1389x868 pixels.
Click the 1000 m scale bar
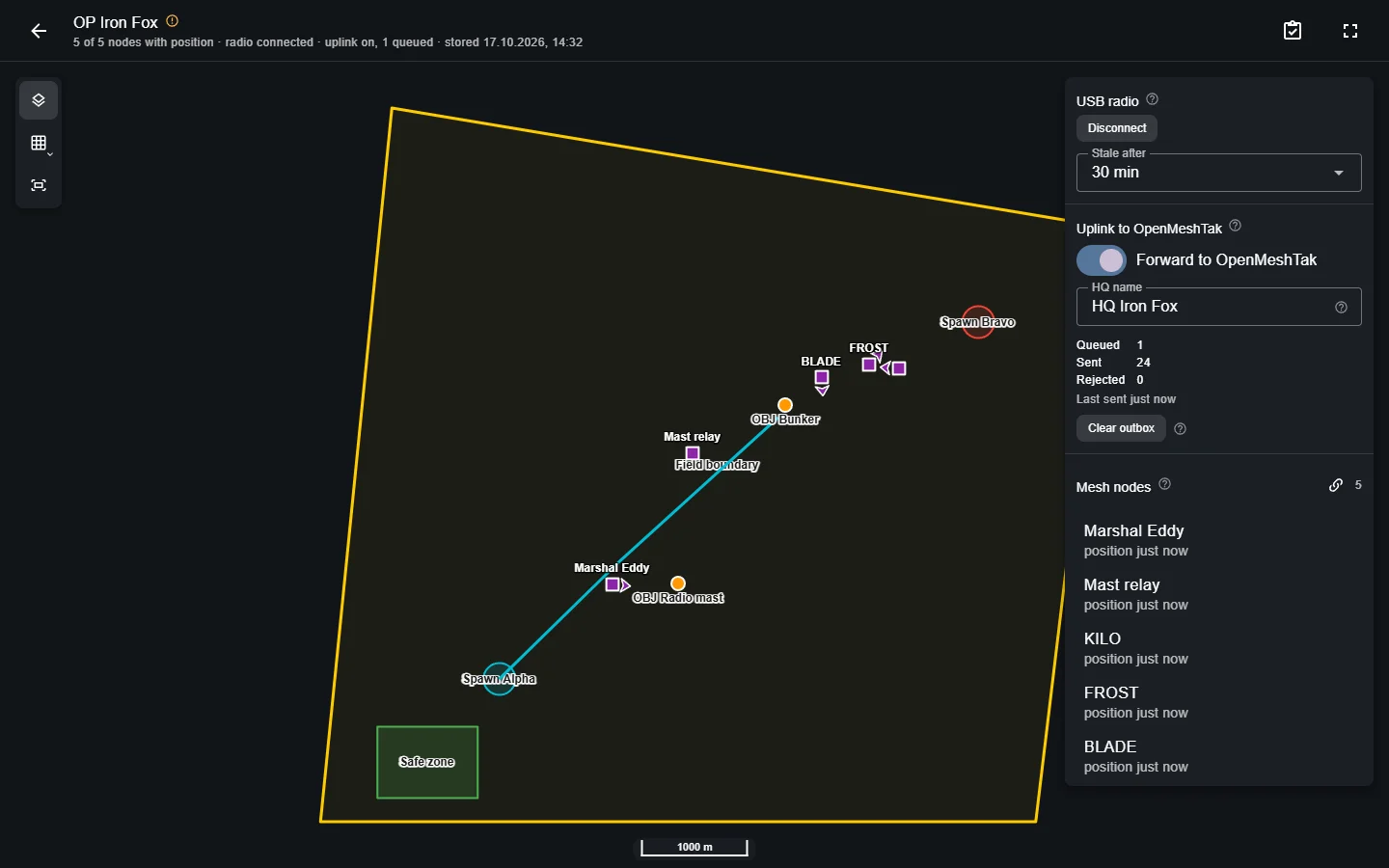(x=694, y=847)
